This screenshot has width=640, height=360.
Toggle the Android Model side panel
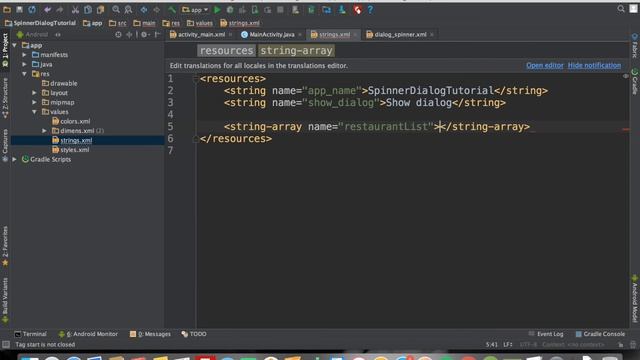pos(635,299)
